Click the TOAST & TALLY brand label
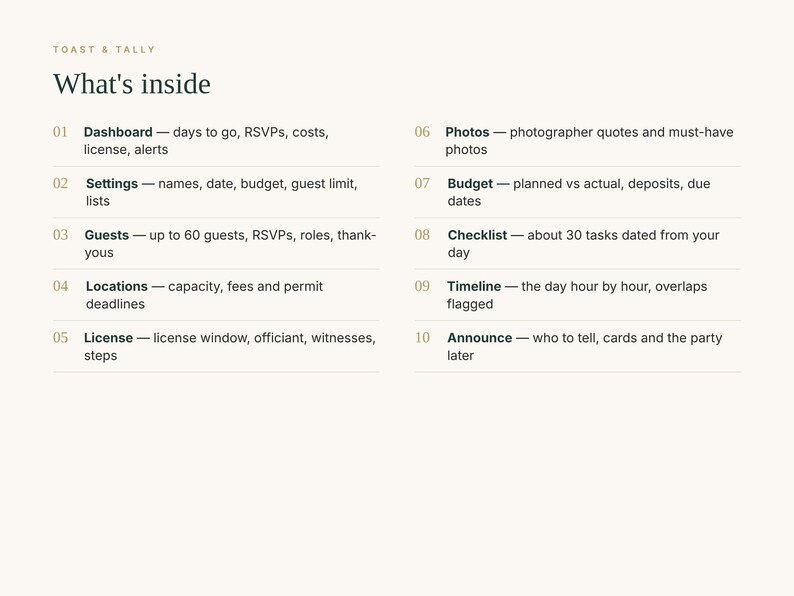The width and height of the screenshot is (794, 596). (104, 50)
